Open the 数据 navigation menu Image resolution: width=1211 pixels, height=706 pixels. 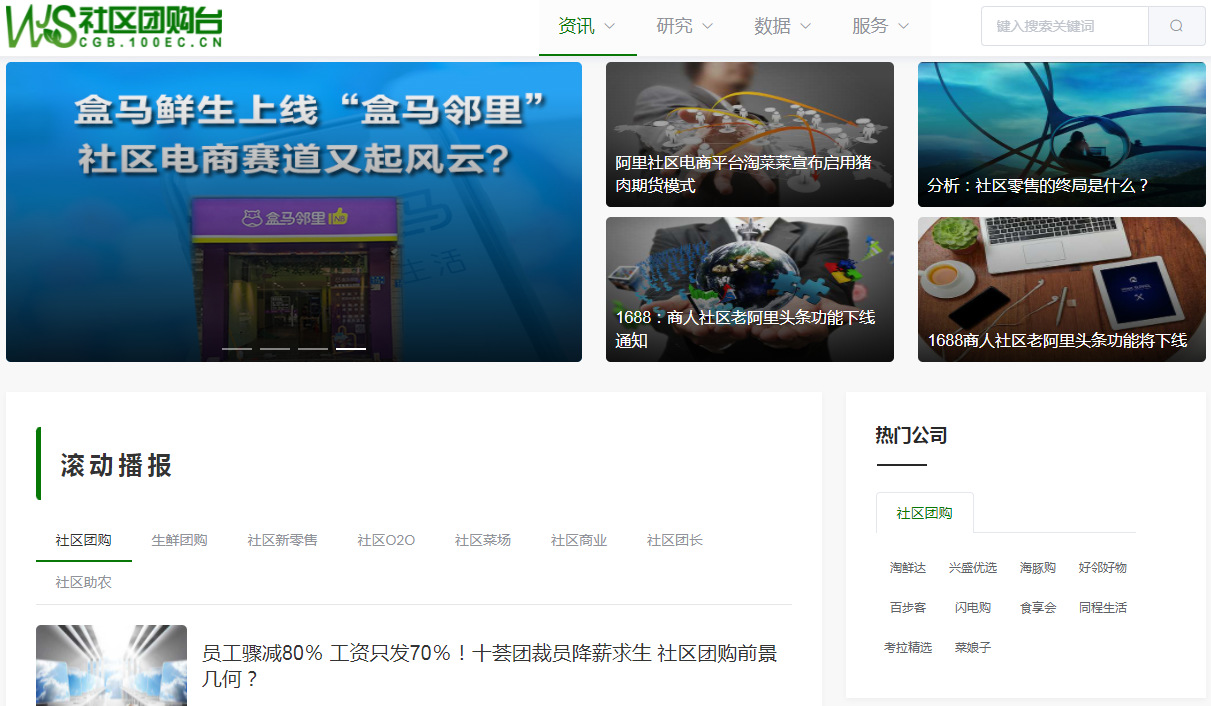pyautogui.click(x=783, y=27)
